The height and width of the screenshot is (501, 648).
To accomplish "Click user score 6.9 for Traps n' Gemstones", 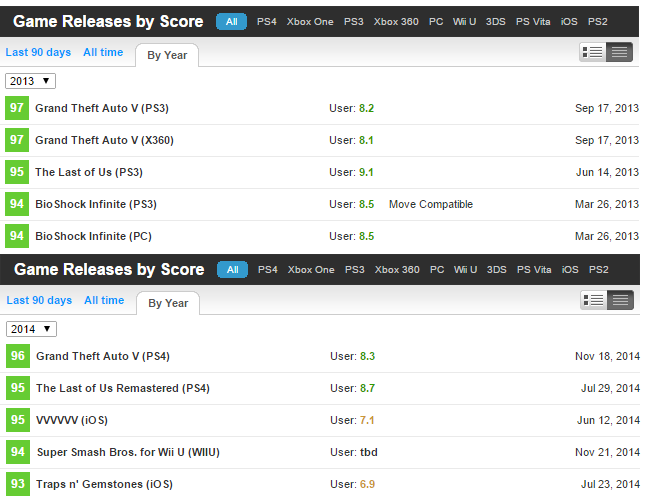I will 367,484.
